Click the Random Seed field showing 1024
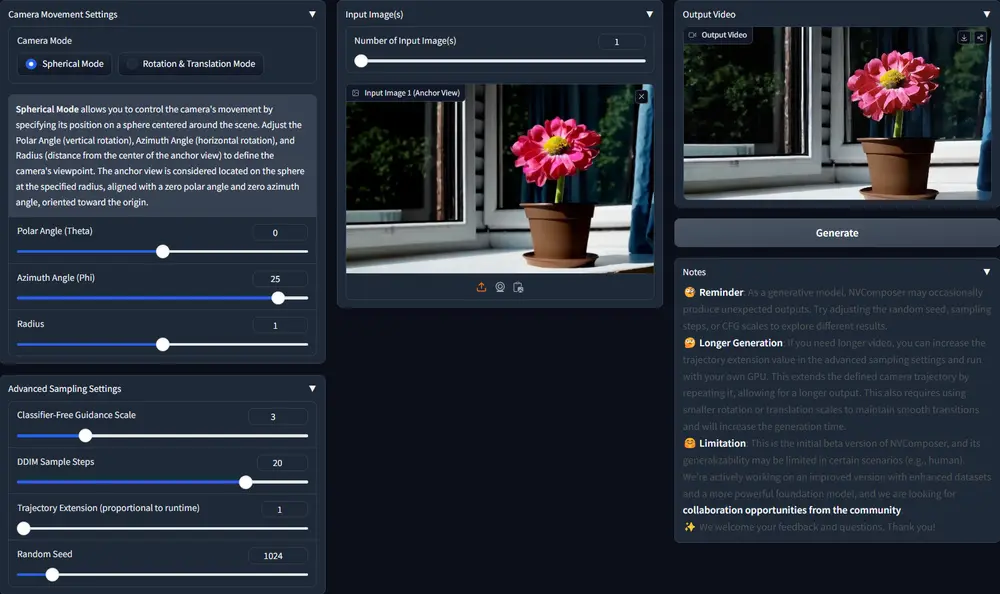The width and height of the screenshot is (1000, 594). pyautogui.click(x=278, y=556)
